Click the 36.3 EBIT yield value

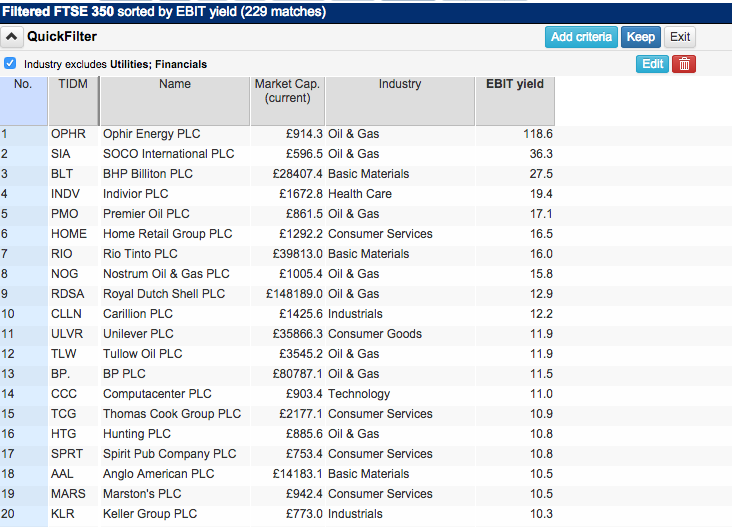[541, 154]
